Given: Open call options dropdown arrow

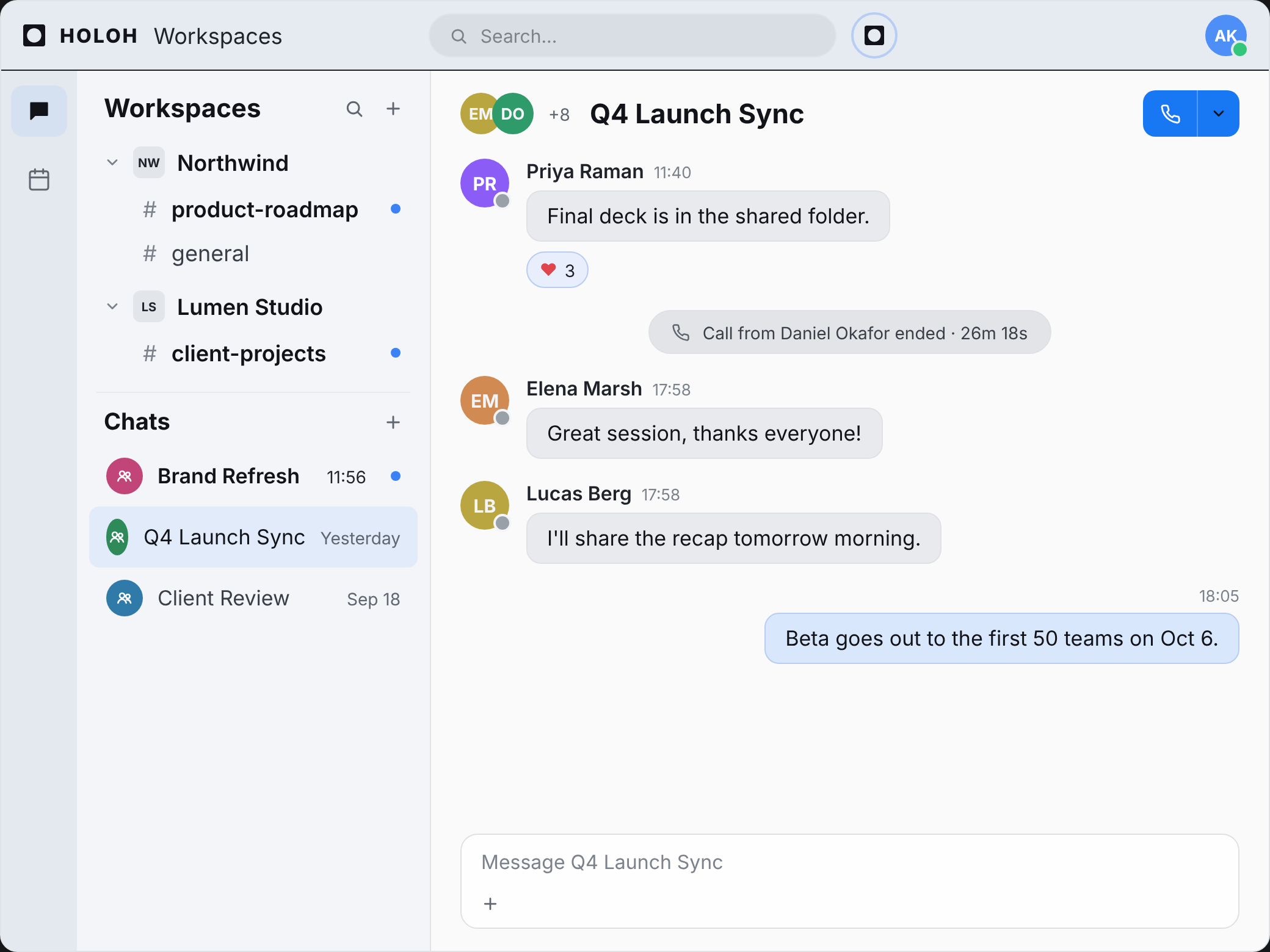Looking at the screenshot, I should (x=1218, y=114).
